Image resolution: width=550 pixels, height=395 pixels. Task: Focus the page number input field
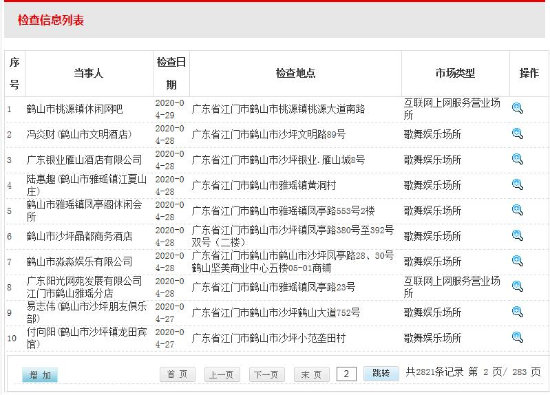pyautogui.click(x=346, y=374)
